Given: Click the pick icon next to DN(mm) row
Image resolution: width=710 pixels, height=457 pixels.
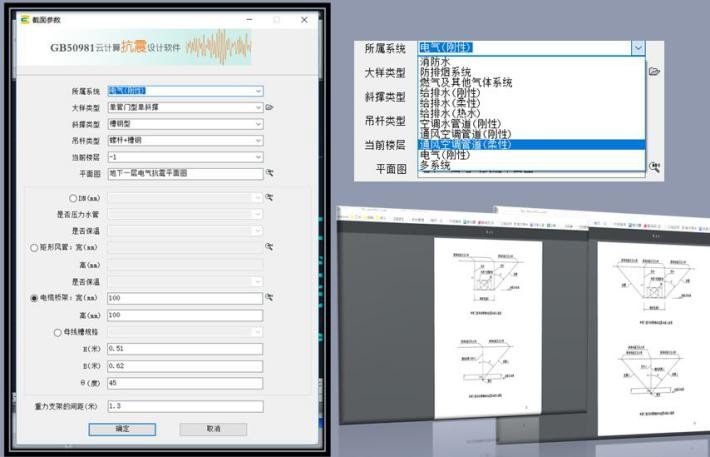Looking at the screenshot, I should (269, 197).
